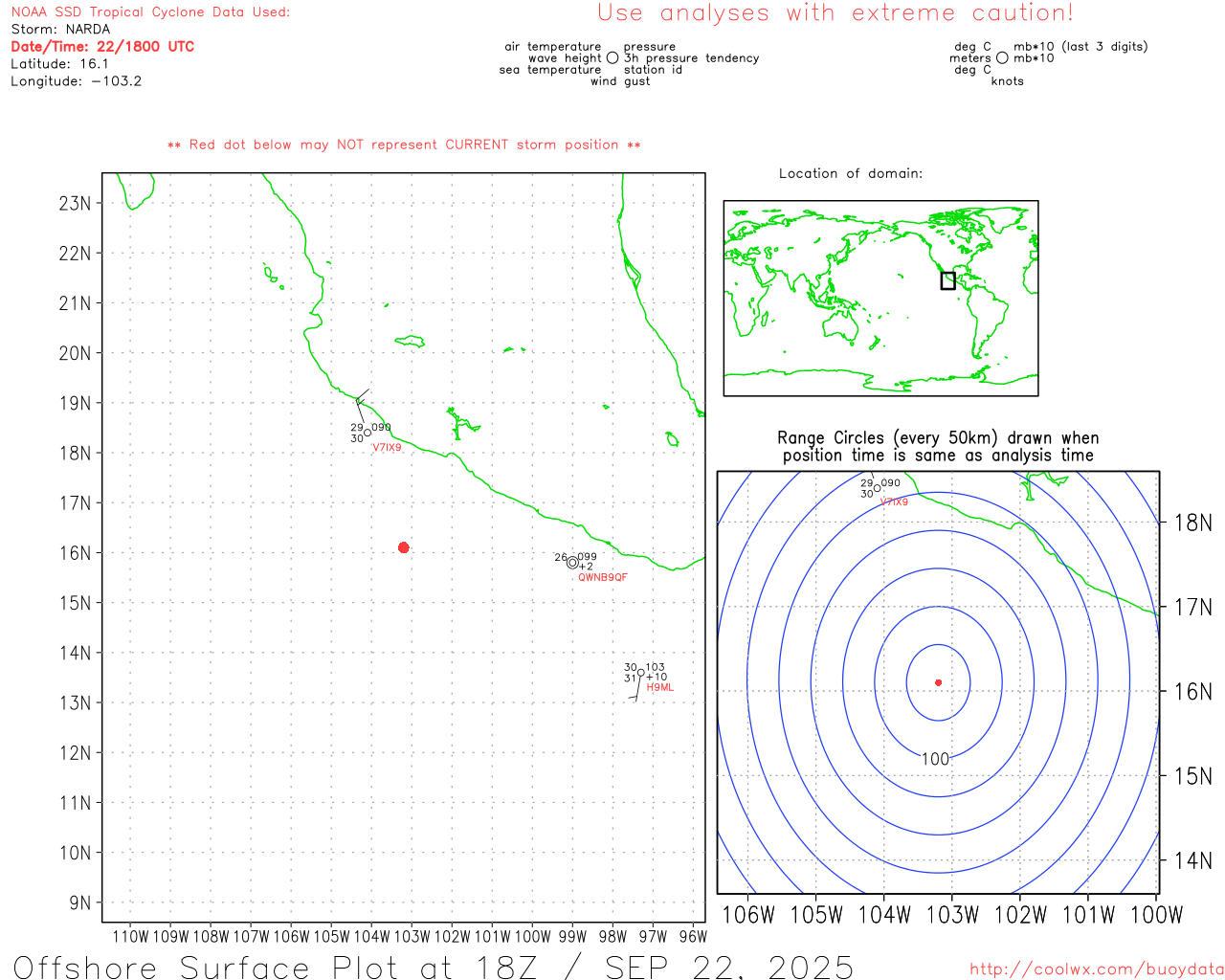Click the '3h pressure tendency' legend label
Viewport: 1225px width, 980px height.
(691, 58)
